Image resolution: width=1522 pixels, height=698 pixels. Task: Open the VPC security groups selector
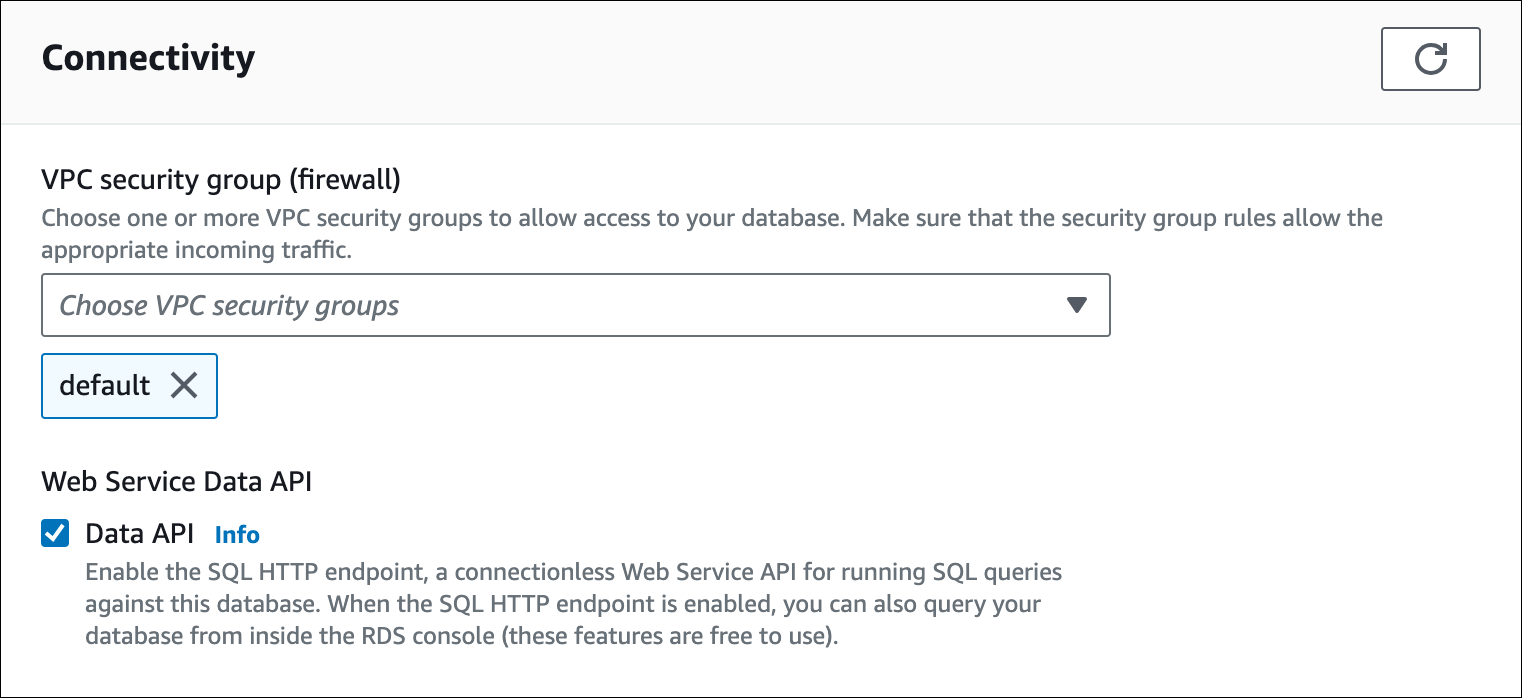(x=575, y=305)
